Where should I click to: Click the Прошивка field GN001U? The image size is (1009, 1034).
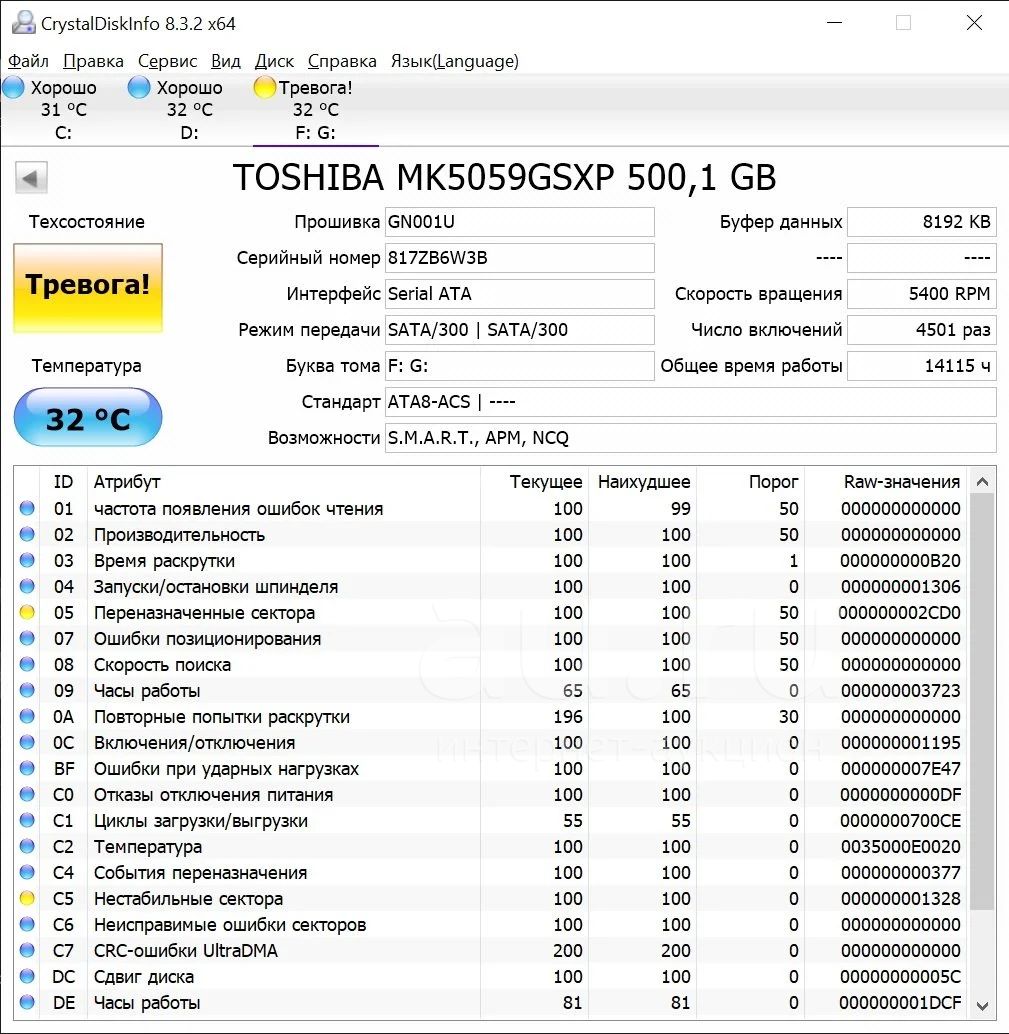pyautogui.click(x=520, y=222)
